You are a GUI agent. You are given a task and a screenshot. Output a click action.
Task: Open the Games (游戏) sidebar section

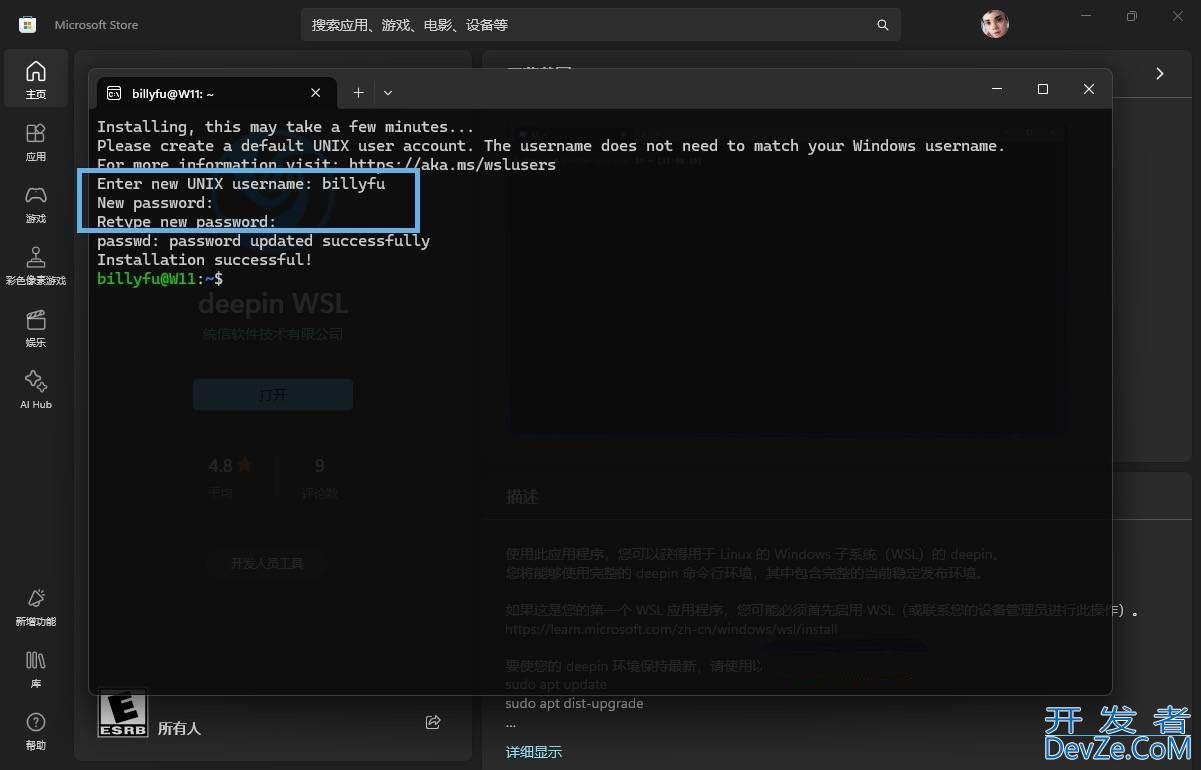36,203
